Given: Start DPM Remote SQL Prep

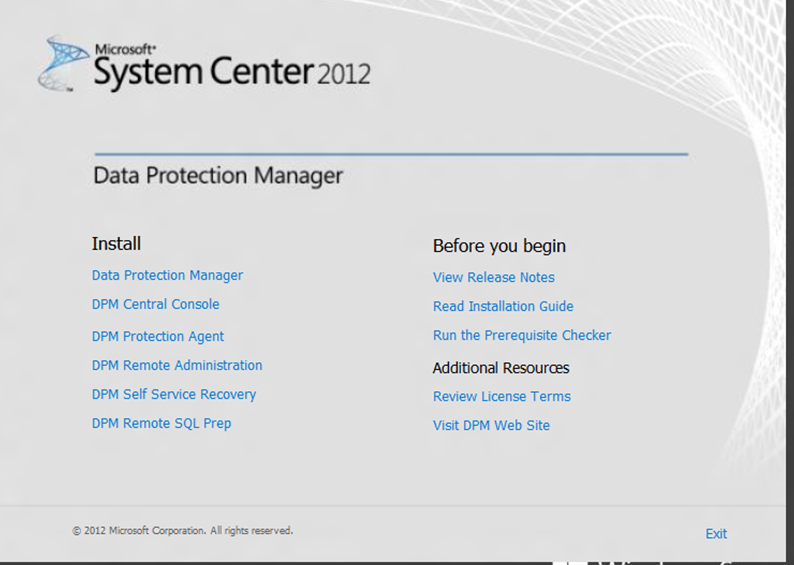Looking at the screenshot, I should coord(161,423).
